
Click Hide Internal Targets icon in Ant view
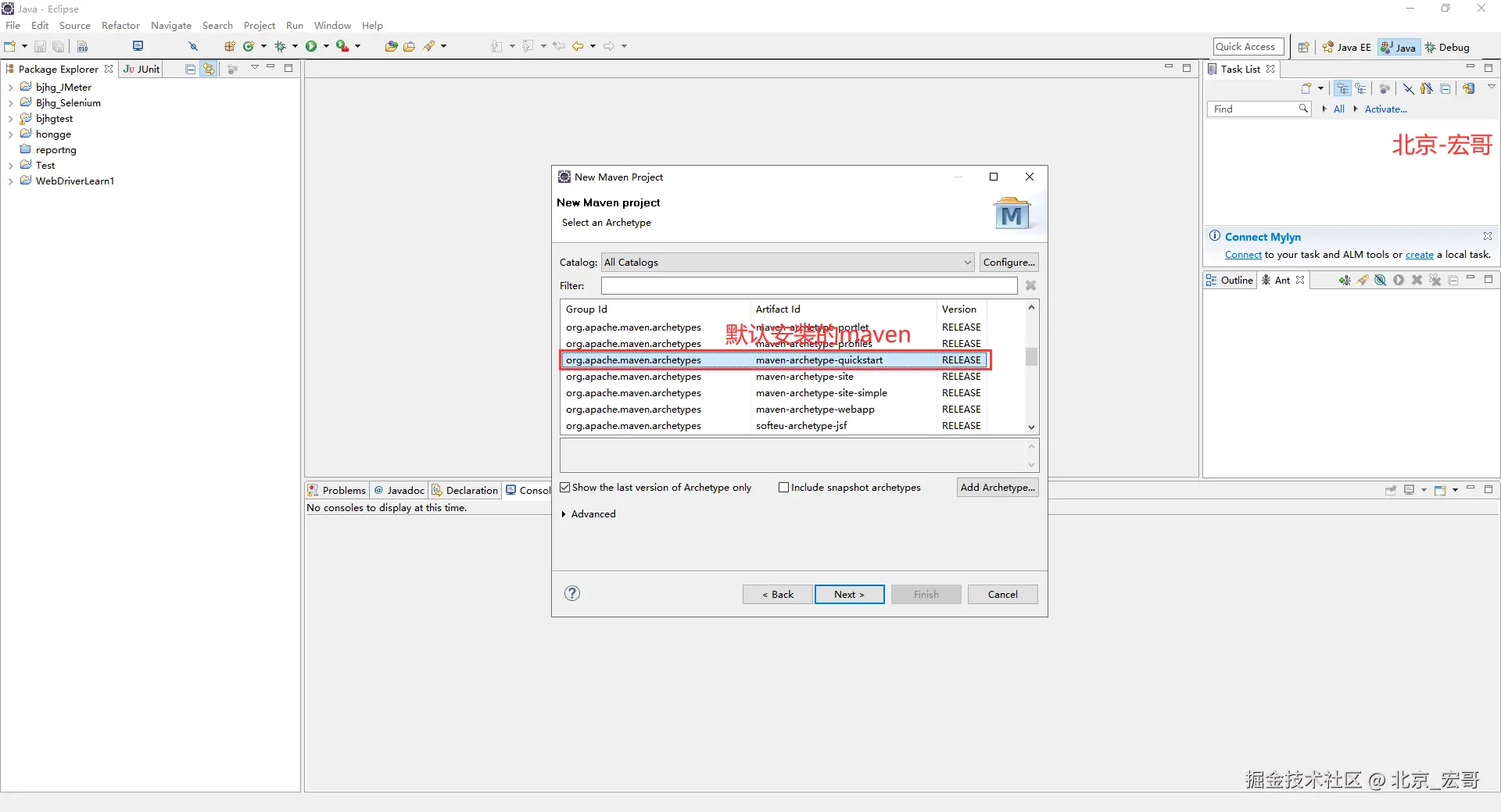pyautogui.click(x=1381, y=280)
